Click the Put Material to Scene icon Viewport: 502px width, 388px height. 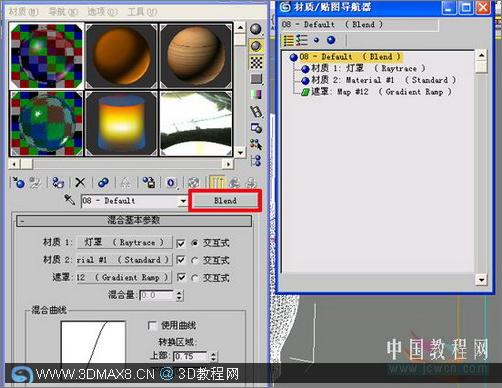pyautogui.click(x=35, y=183)
